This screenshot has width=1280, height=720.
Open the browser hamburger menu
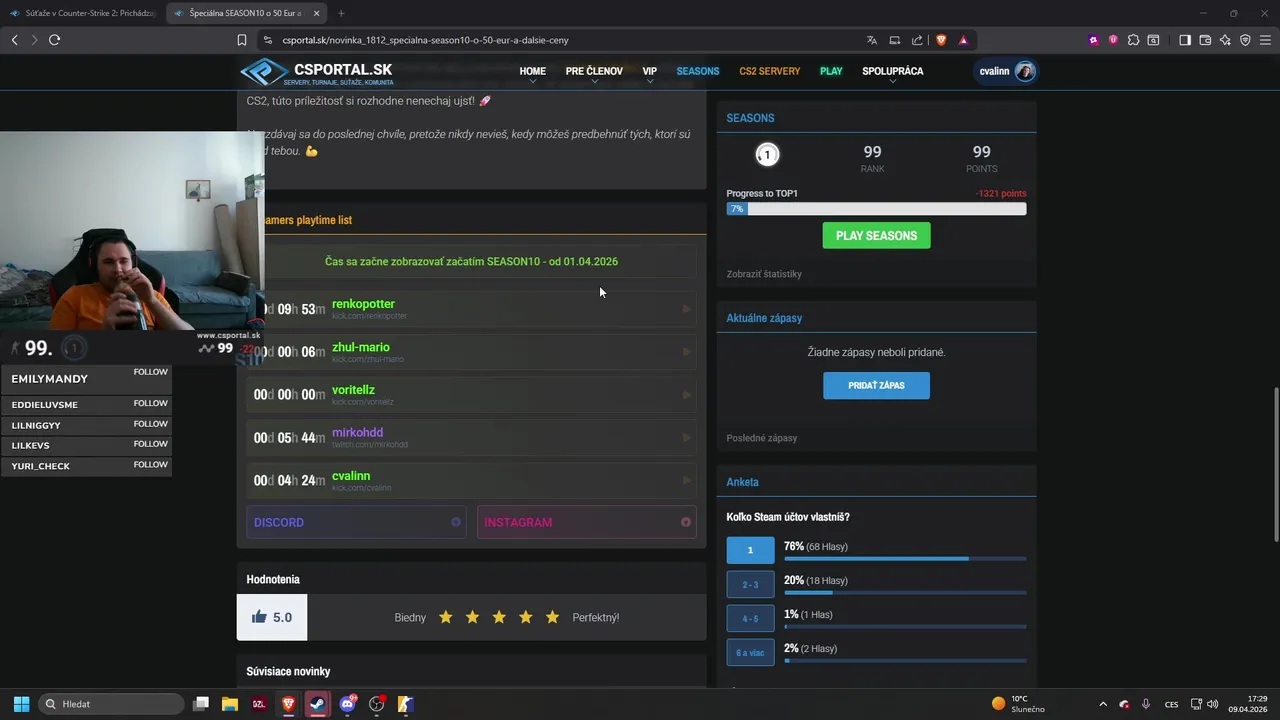(1265, 40)
